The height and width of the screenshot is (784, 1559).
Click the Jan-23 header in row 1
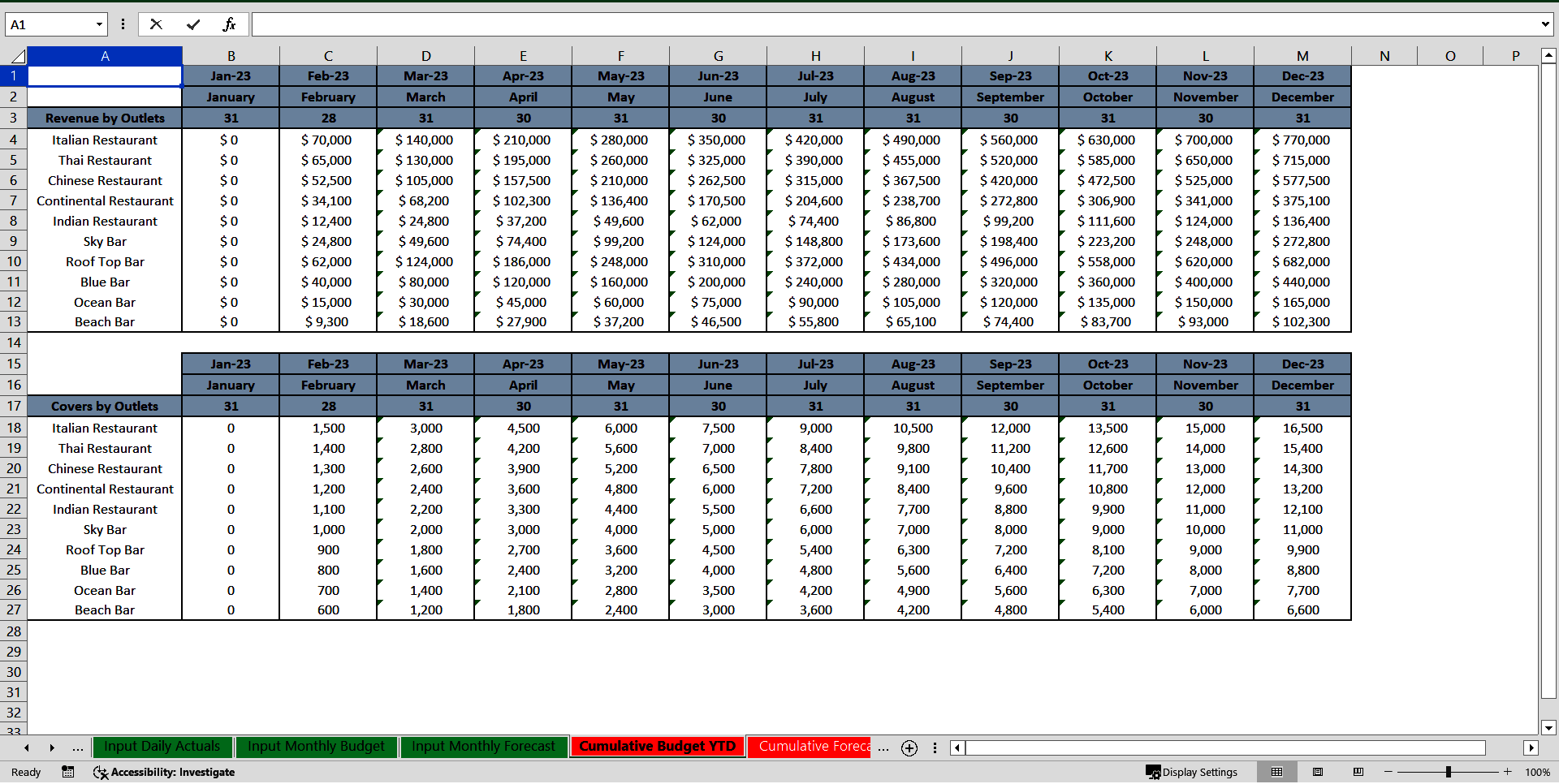(x=231, y=75)
